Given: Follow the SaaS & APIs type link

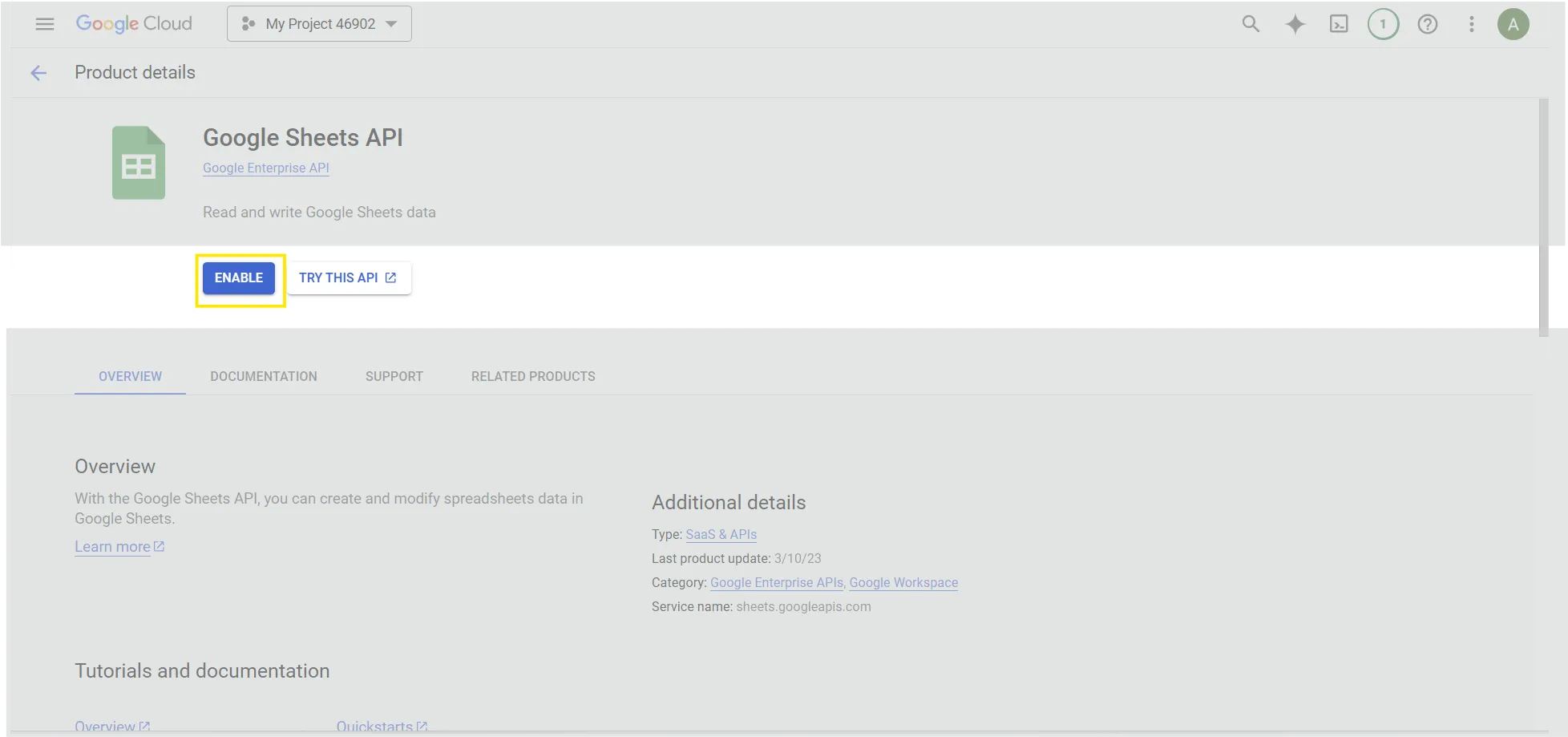Looking at the screenshot, I should pyautogui.click(x=721, y=534).
